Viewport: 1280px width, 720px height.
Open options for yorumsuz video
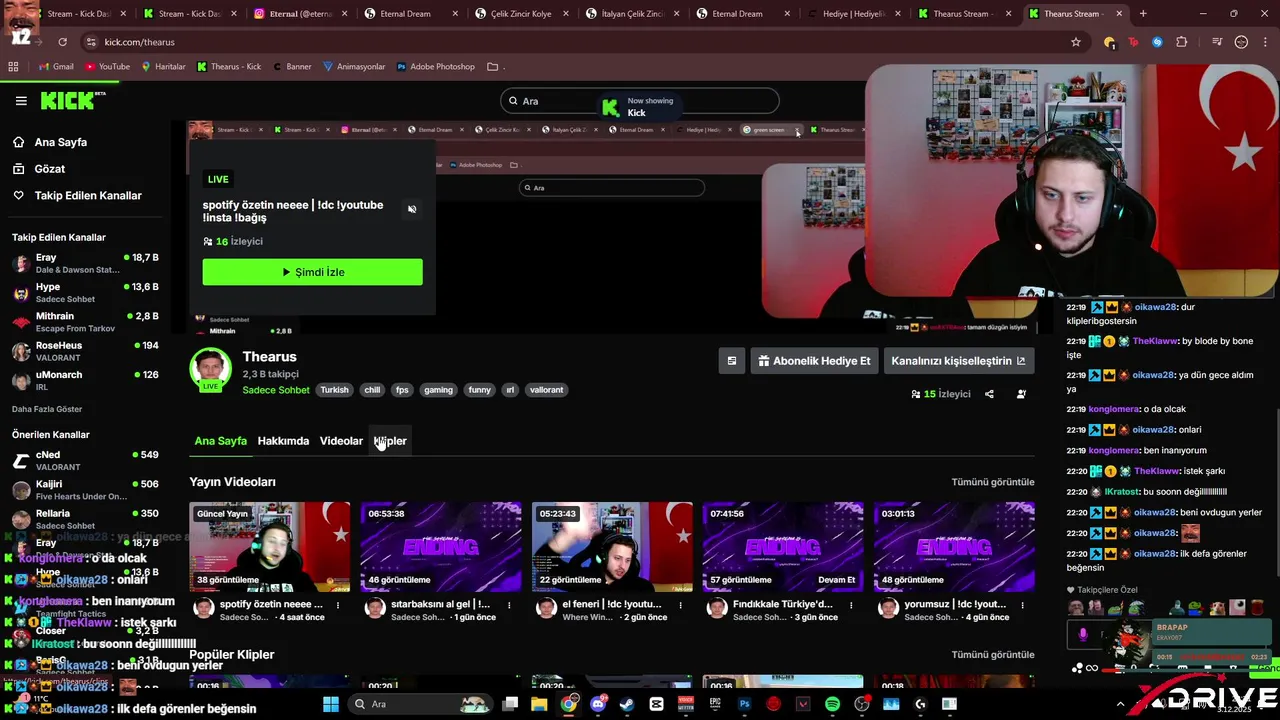tap(1022, 605)
